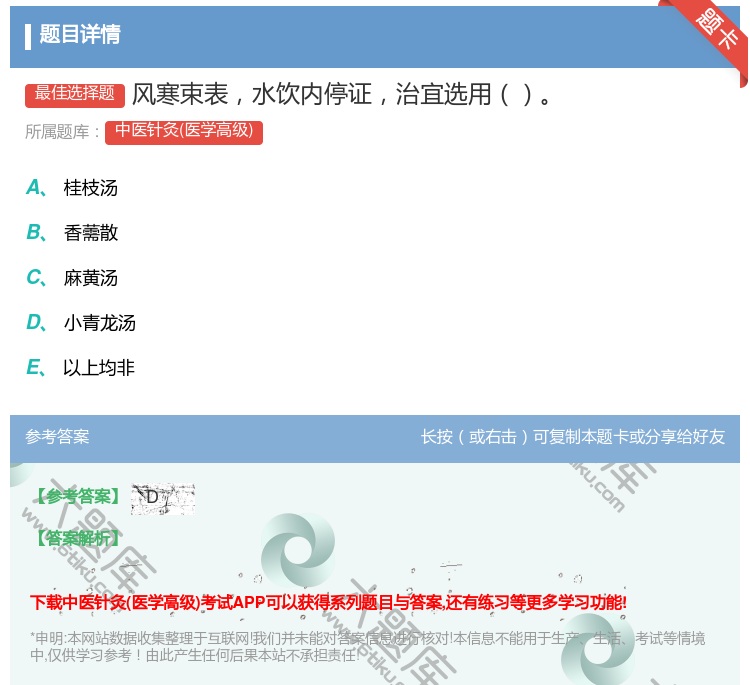Click the 【参考答案】 green label

[78, 497]
